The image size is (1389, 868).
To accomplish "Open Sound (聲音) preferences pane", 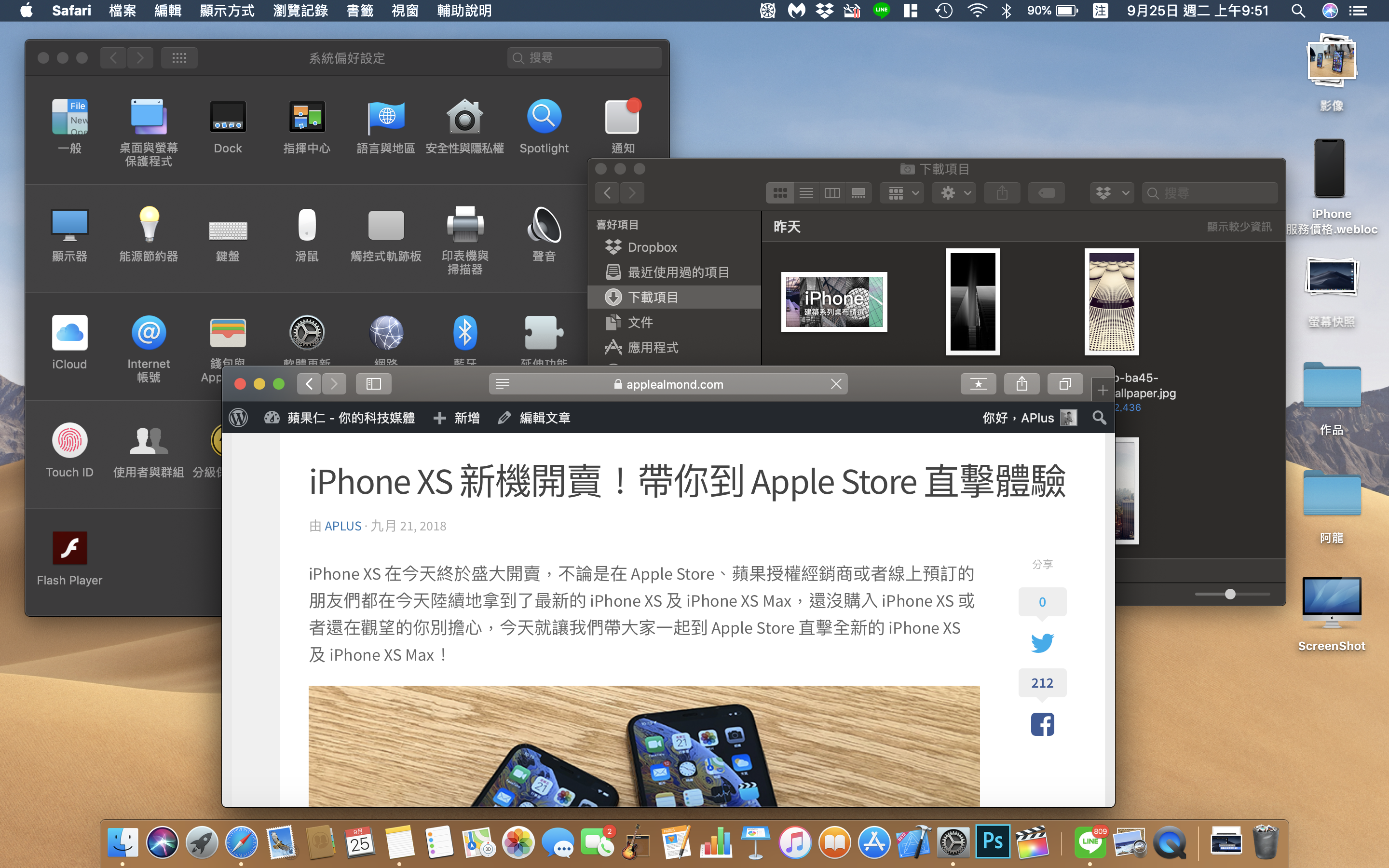I will point(544,235).
